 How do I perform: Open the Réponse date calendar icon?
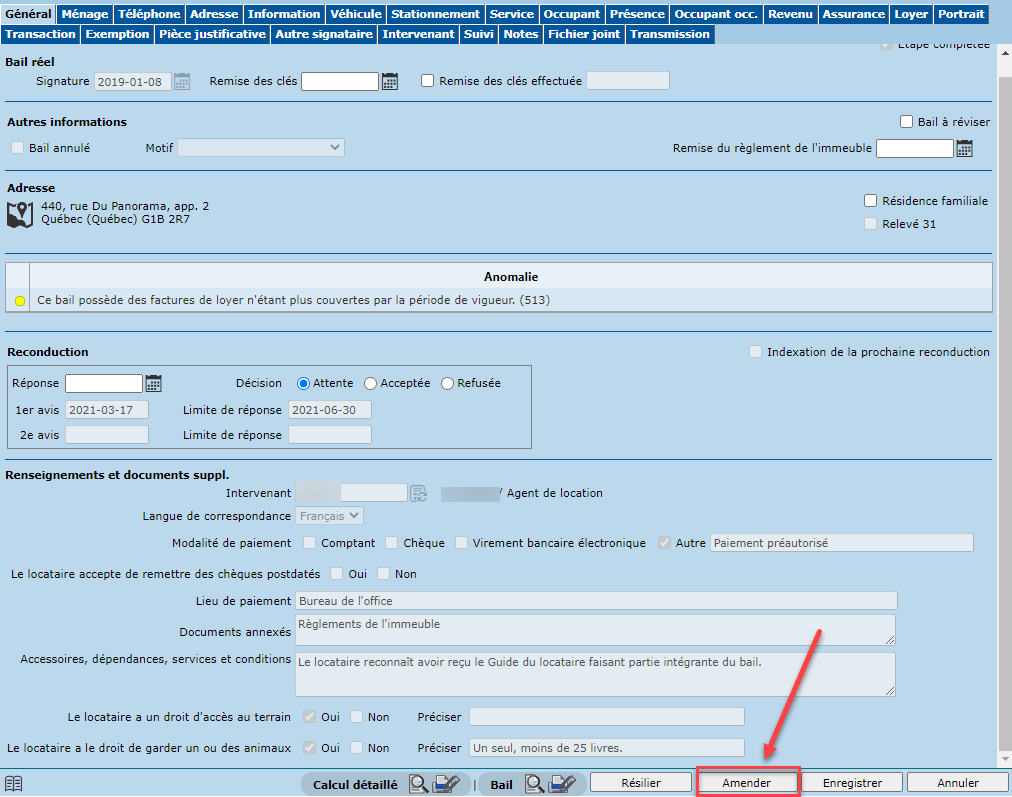coord(154,383)
